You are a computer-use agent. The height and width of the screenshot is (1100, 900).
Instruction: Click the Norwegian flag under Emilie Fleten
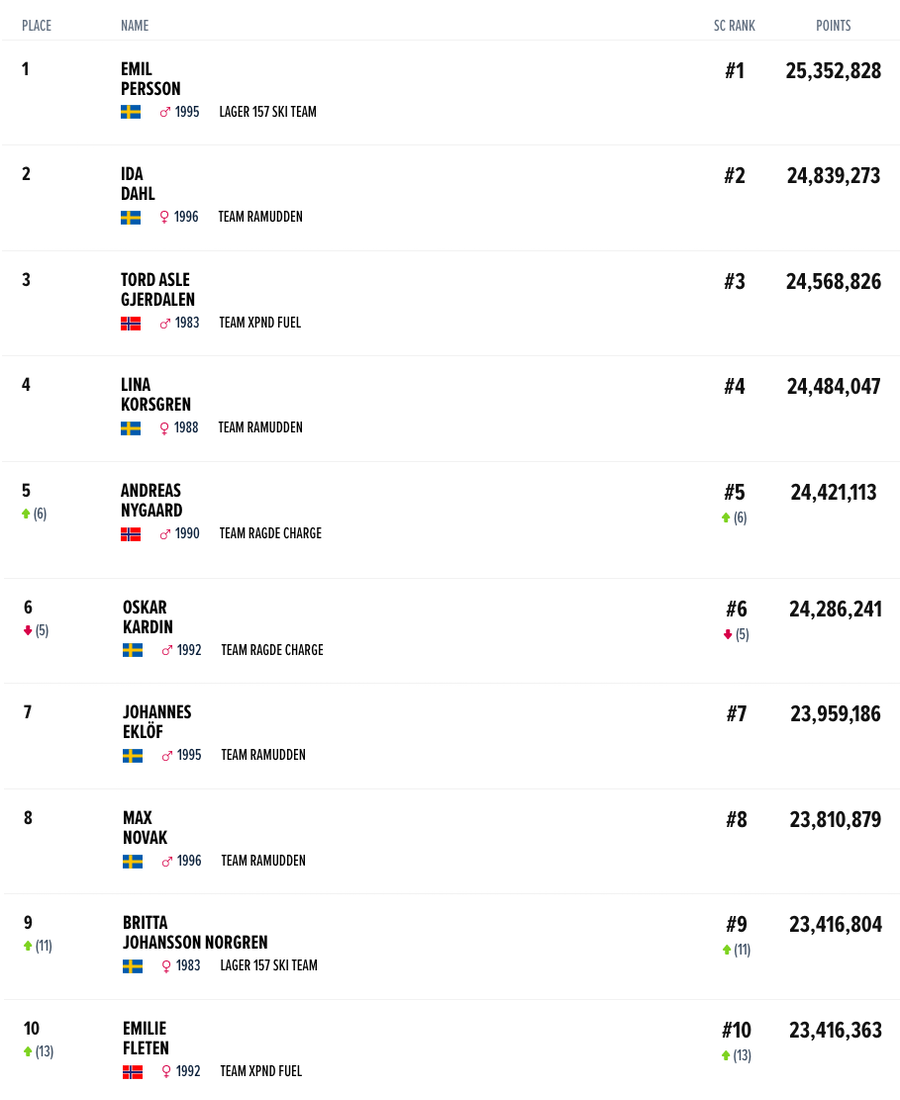[132, 1072]
